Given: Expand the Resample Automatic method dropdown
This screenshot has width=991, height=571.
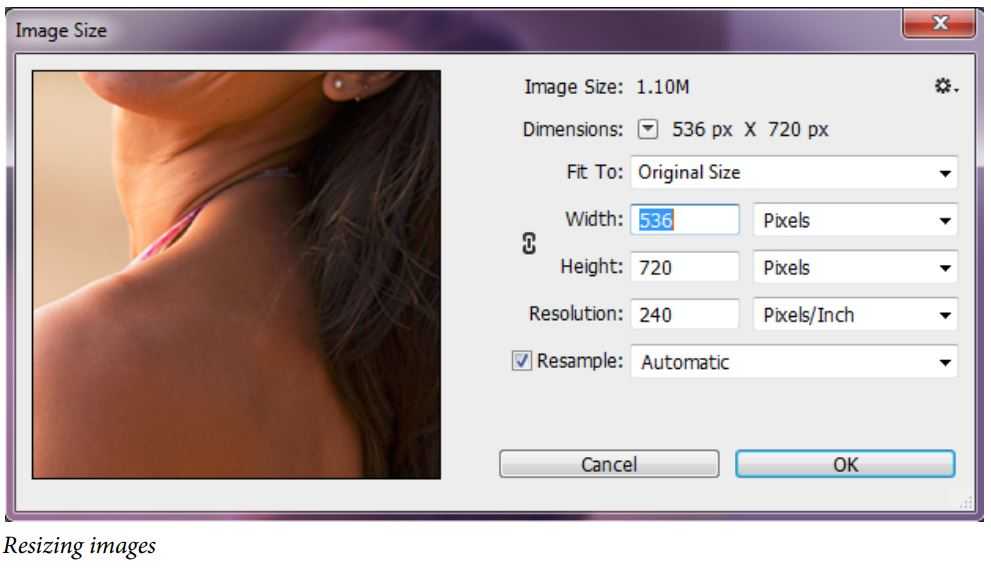Looking at the screenshot, I should click(x=794, y=362).
